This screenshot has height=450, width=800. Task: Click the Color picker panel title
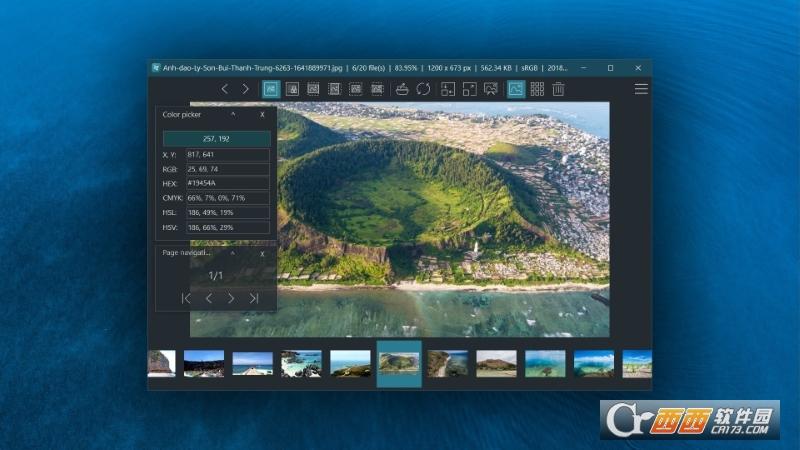[182, 114]
